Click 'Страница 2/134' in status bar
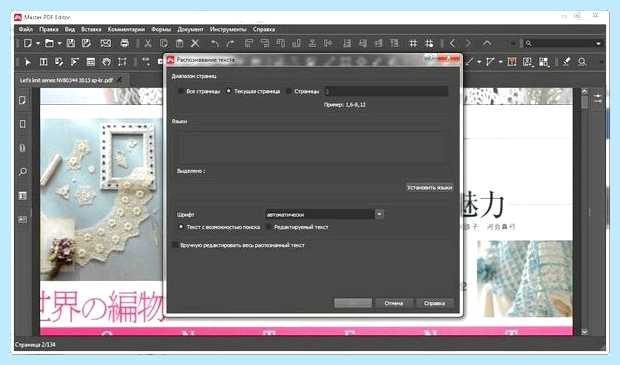620x365 pixels. click(x=36, y=345)
